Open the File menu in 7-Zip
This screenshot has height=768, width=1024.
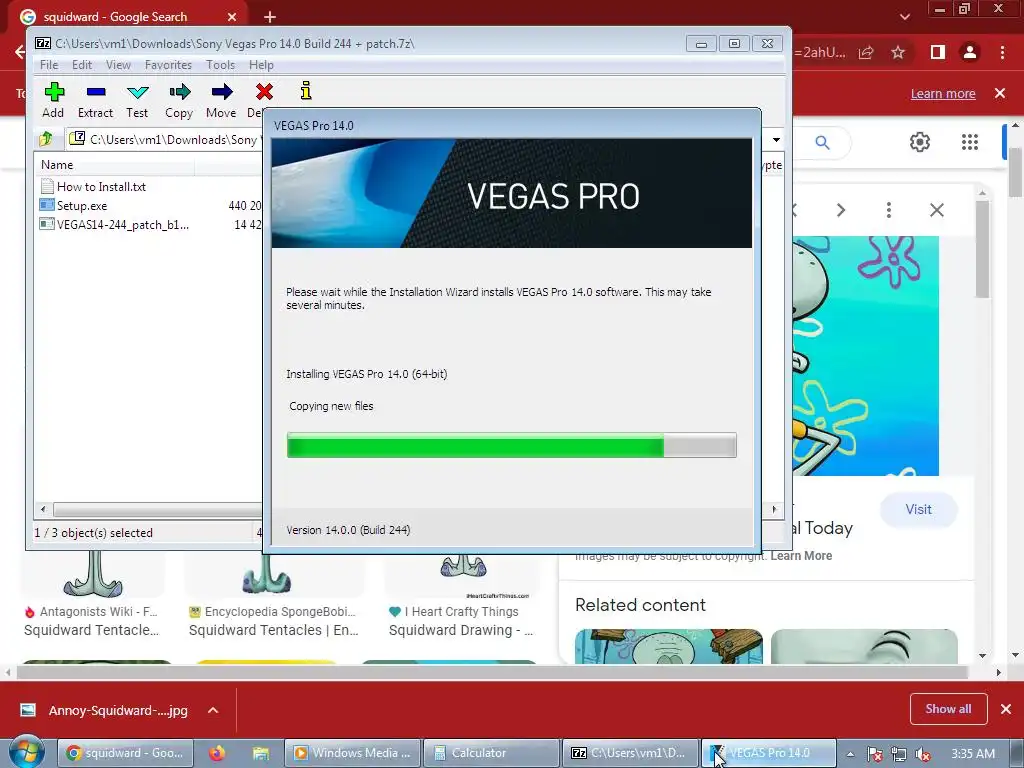pos(49,65)
